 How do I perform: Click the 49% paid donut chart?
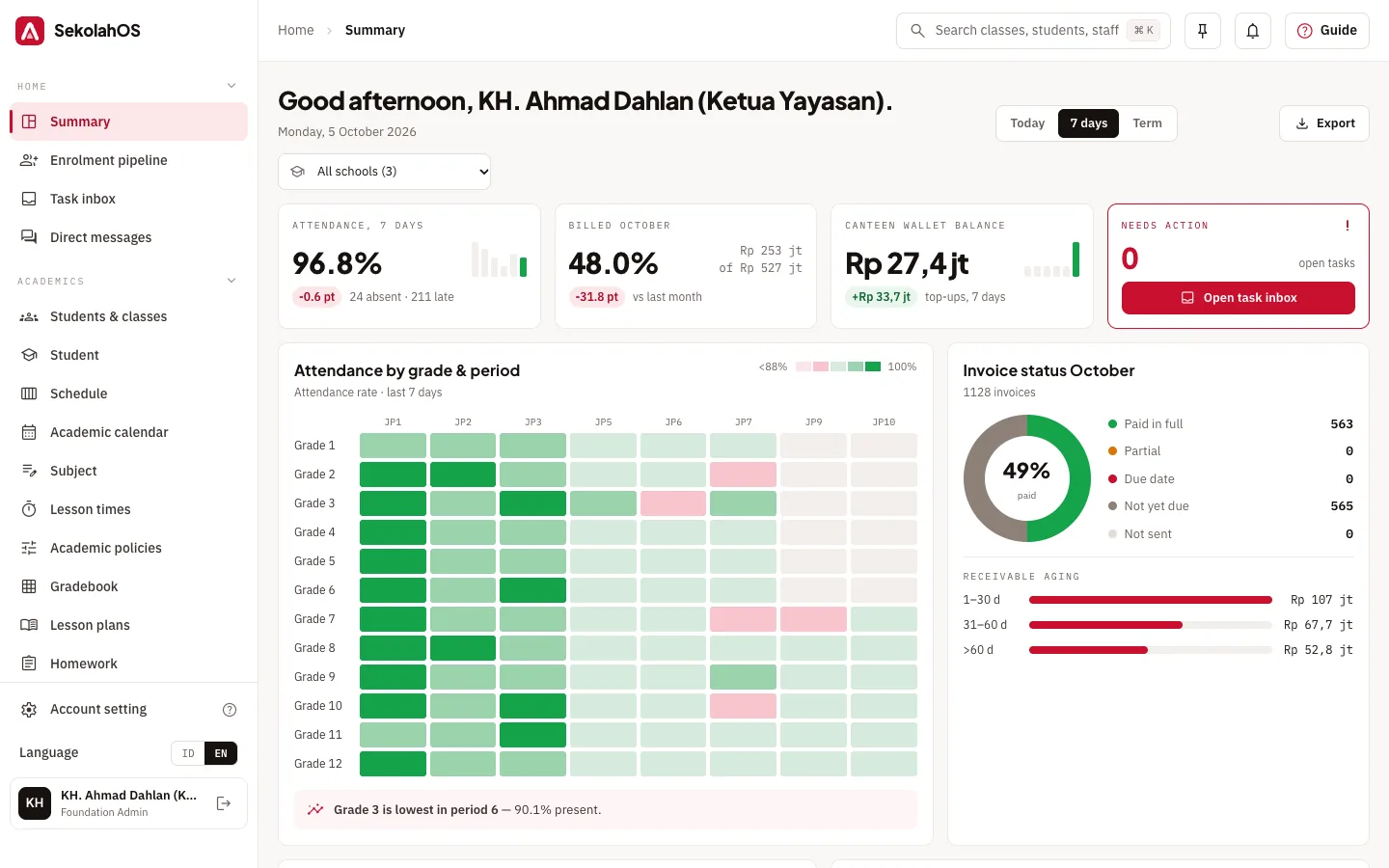click(1026, 478)
